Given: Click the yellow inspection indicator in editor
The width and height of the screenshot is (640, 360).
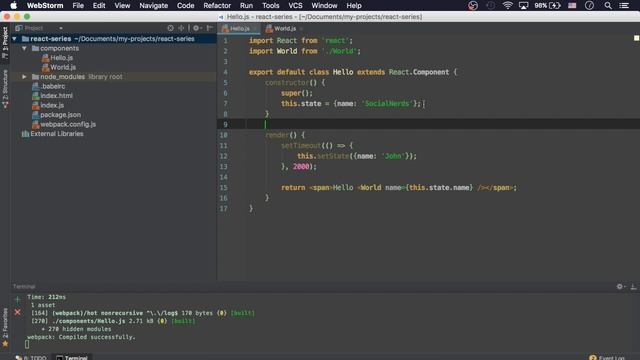Looking at the screenshot, I should click(x=636, y=38).
